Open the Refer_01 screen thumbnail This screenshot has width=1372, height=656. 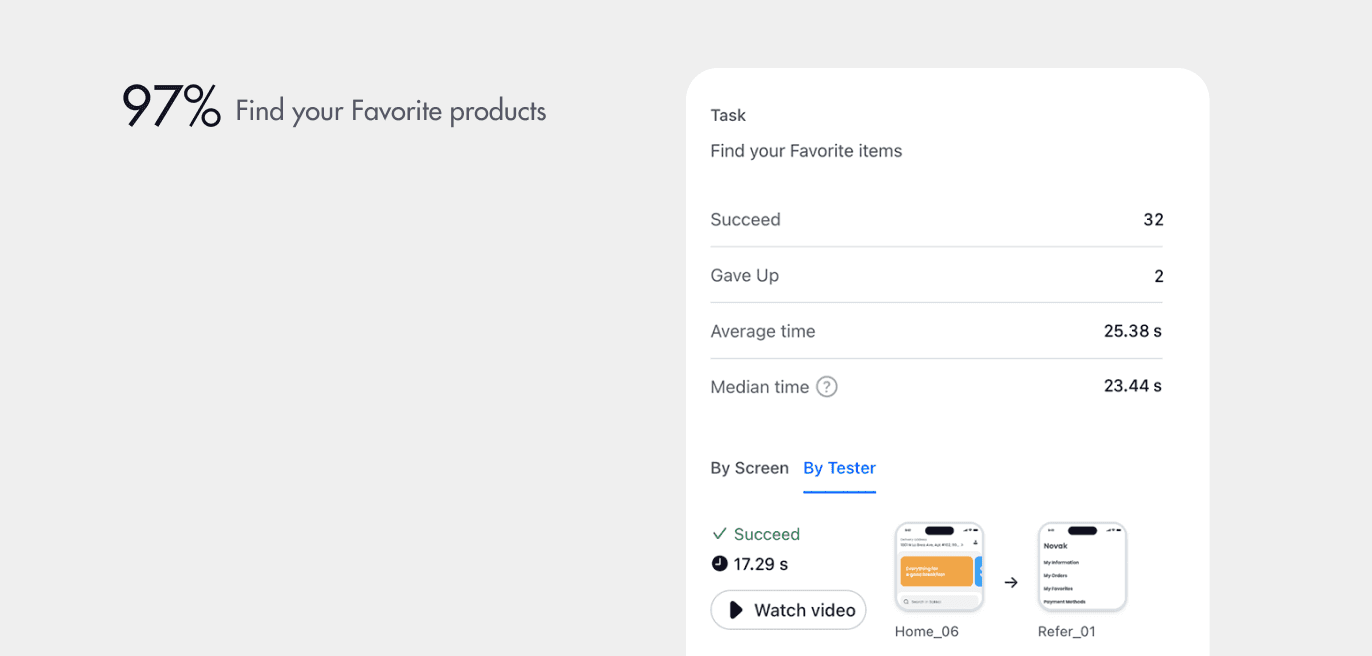coord(1082,567)
